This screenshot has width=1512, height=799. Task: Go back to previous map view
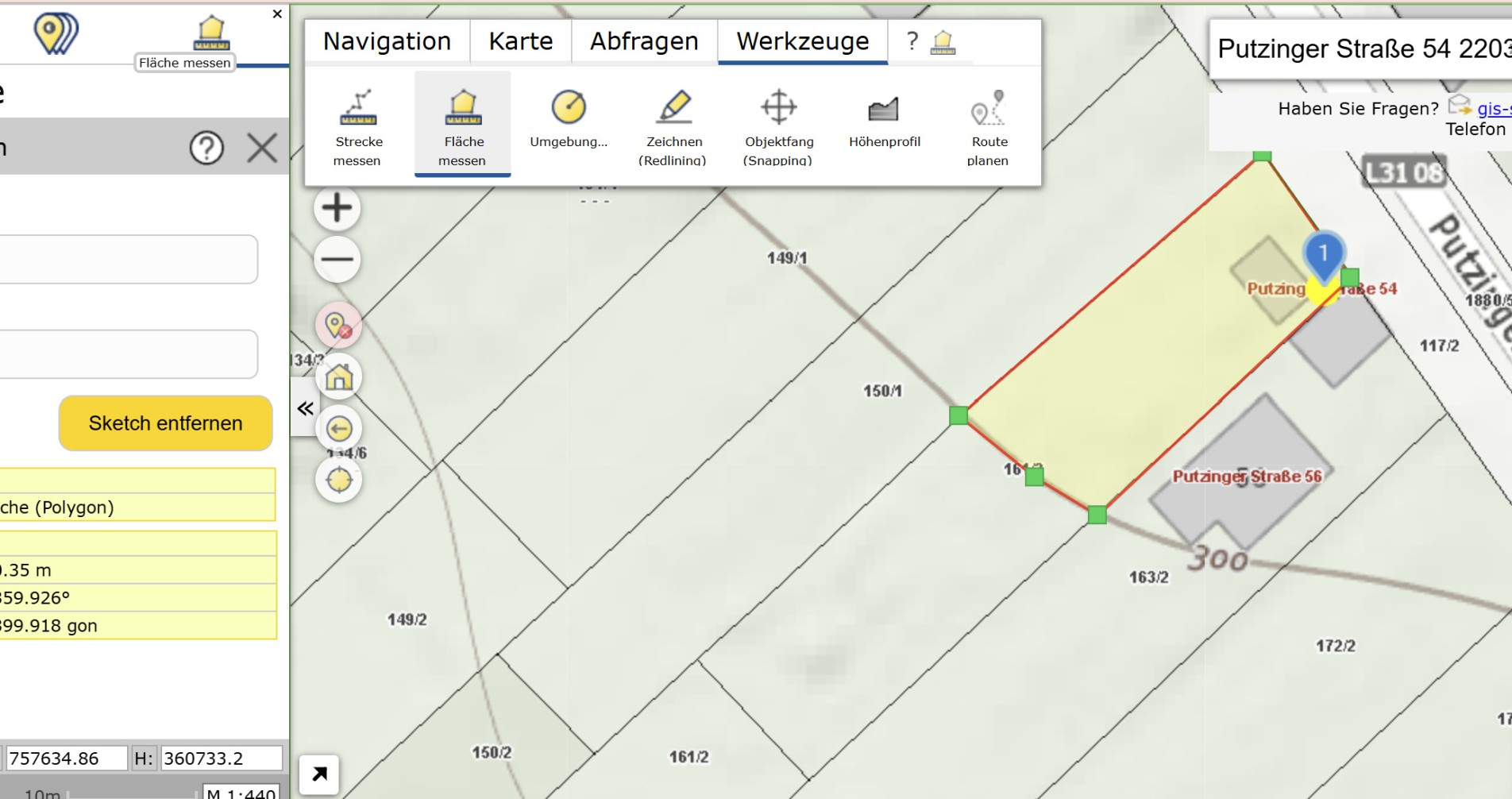(x=339, y=429)
